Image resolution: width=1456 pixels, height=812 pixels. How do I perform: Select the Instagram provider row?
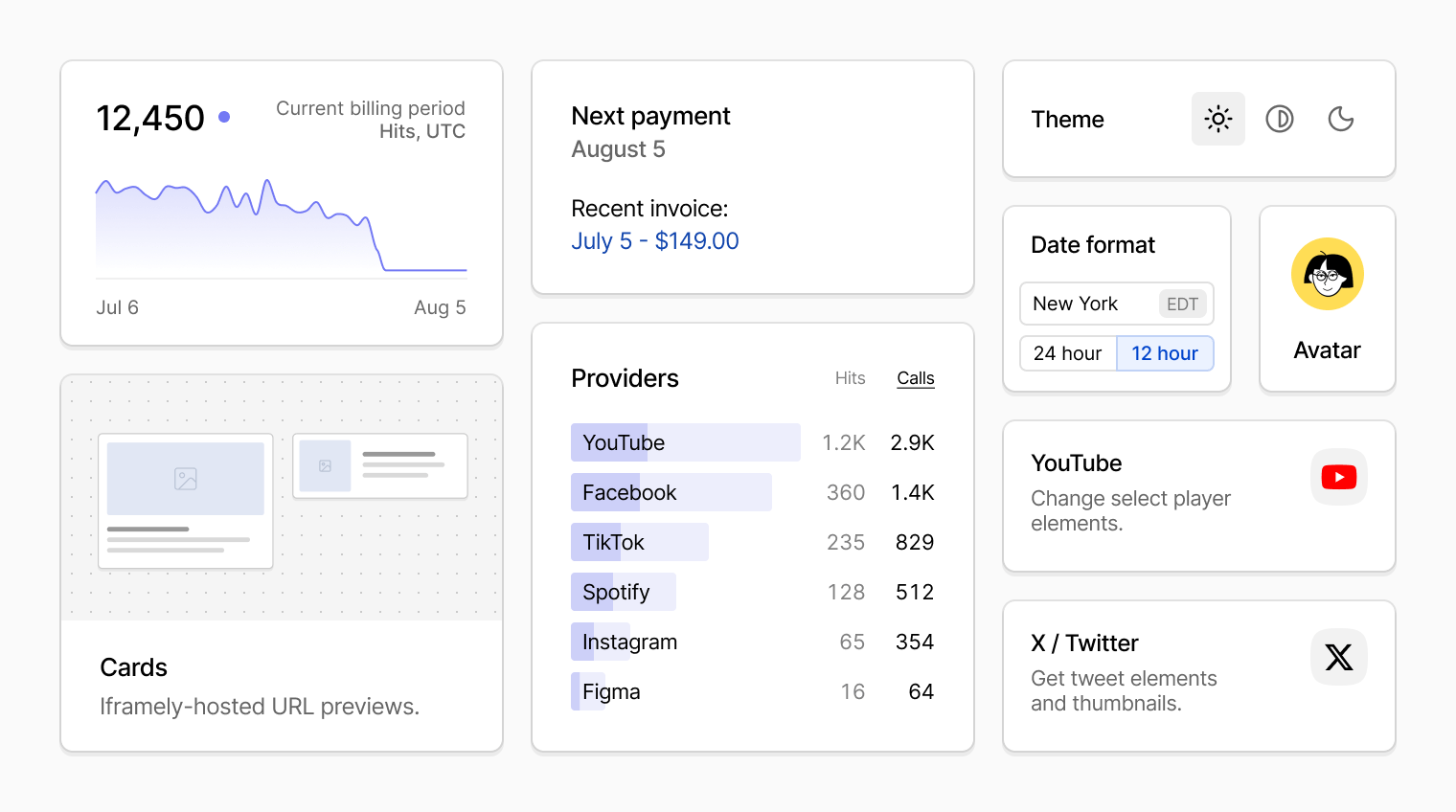pos(753,642)
